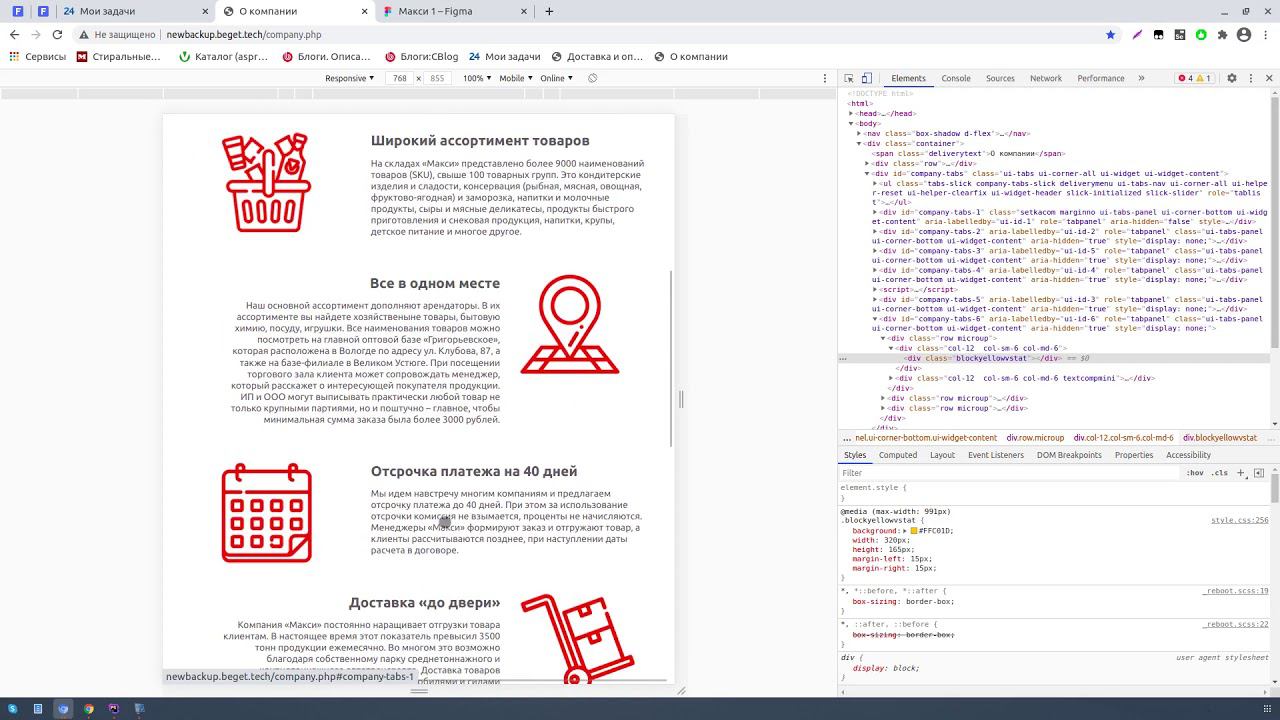Open the Стиральные... bookmark
This screenshot has width=1280, height=720.
click(x=118, y=57)
